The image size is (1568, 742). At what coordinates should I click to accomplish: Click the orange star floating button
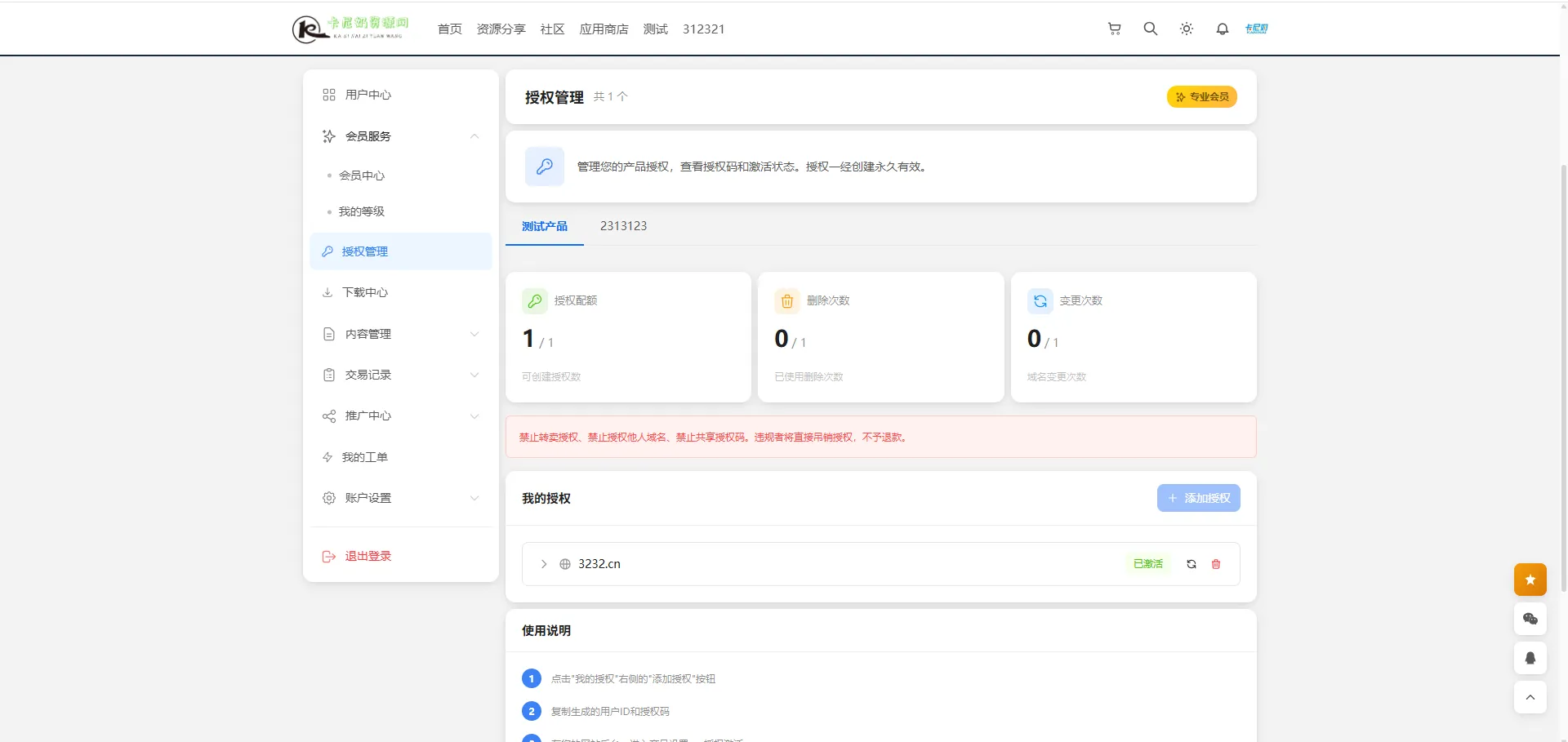tap(1530, 580)
